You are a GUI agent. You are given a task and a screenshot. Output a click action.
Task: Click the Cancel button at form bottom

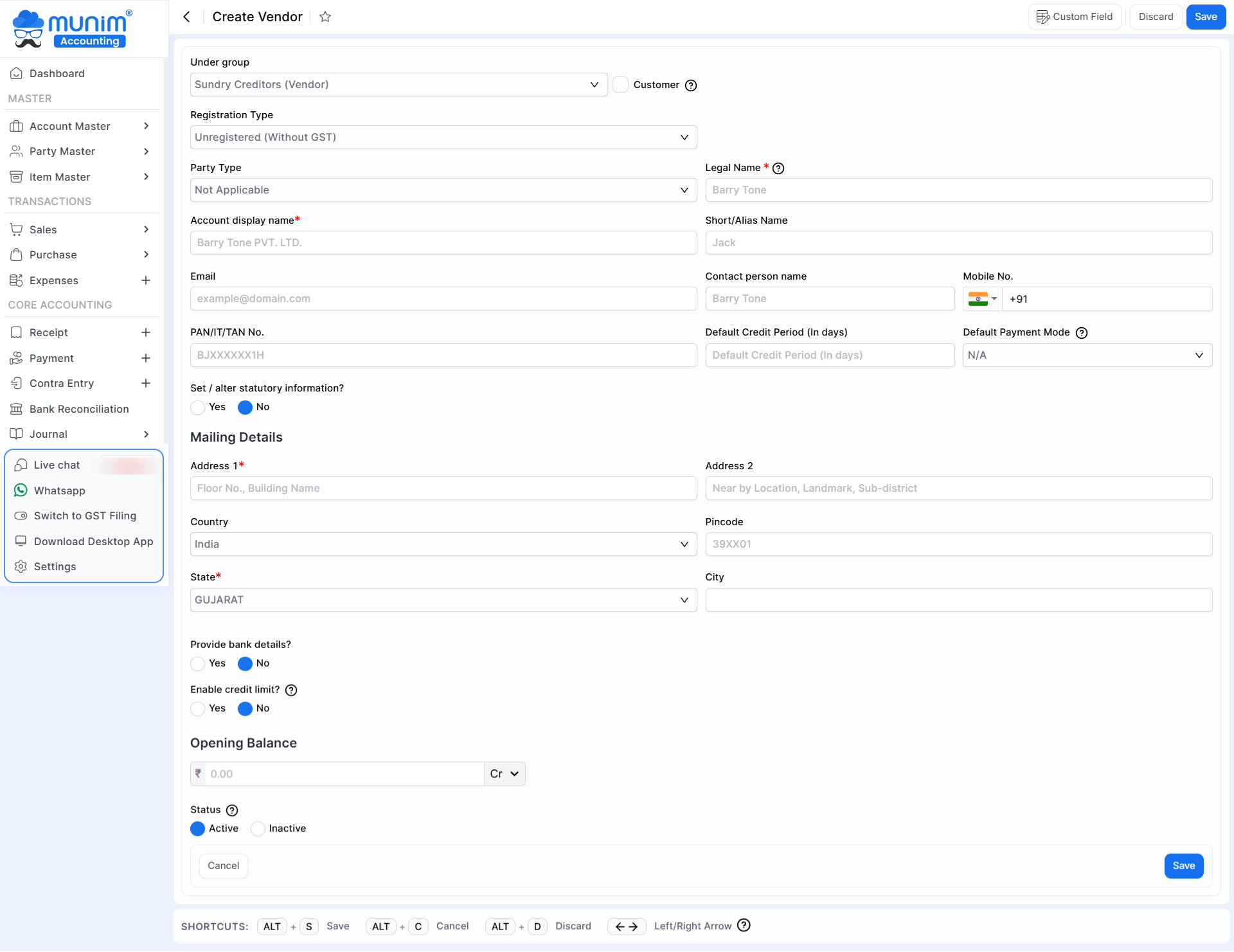[x=224, y=866]
